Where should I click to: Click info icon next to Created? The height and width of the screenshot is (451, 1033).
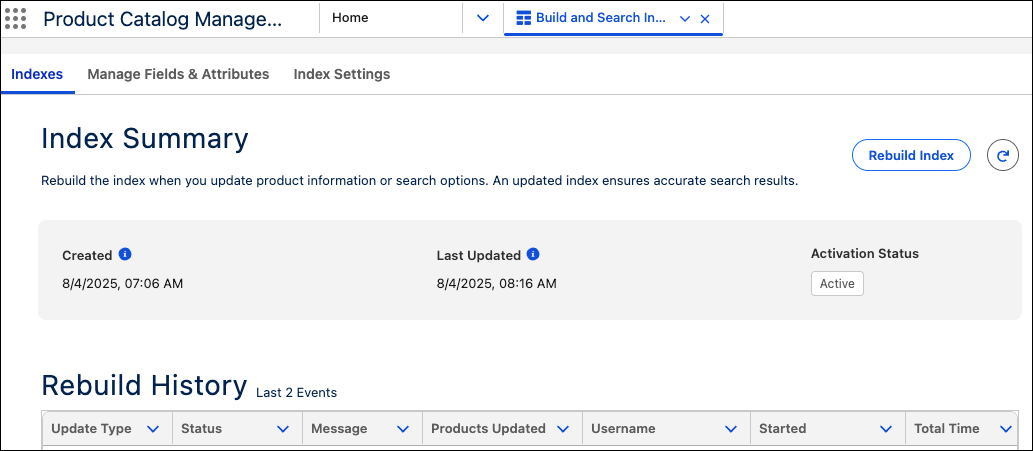tap(125, 254)
